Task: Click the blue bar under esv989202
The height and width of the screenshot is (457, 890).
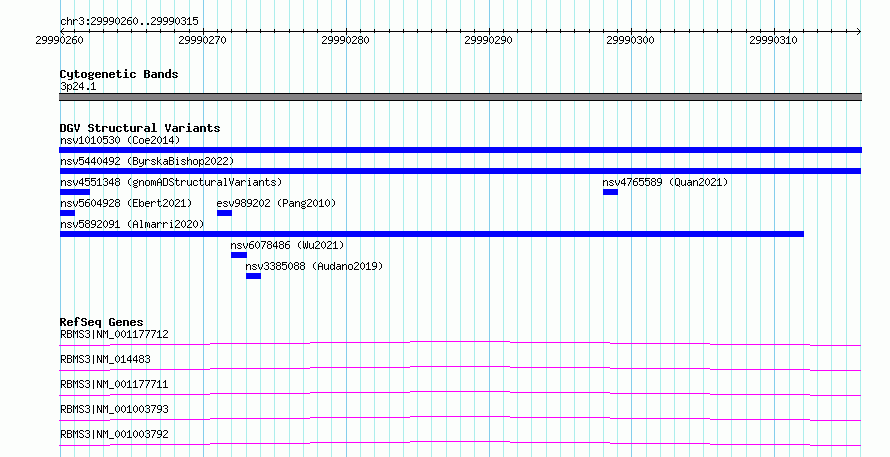Action: tap(224, 213)
